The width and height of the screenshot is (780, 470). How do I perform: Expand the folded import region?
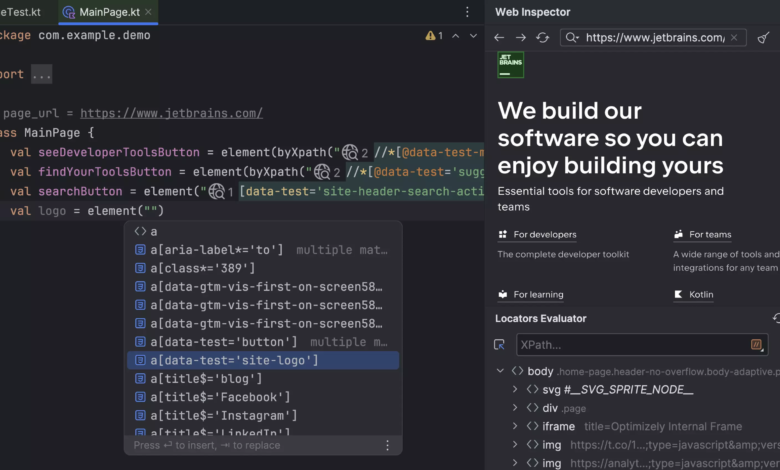click(41, 75)
